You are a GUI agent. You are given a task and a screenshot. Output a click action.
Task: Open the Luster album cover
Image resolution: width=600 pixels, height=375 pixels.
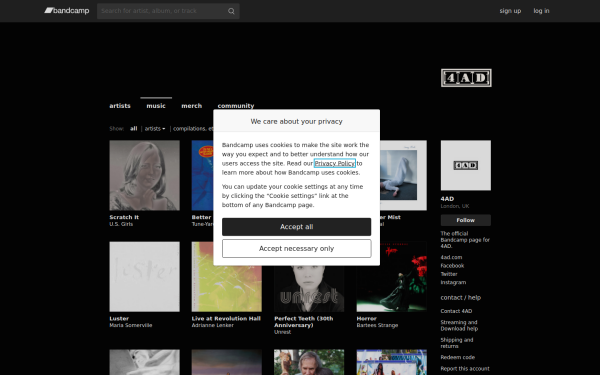[144, 277]
